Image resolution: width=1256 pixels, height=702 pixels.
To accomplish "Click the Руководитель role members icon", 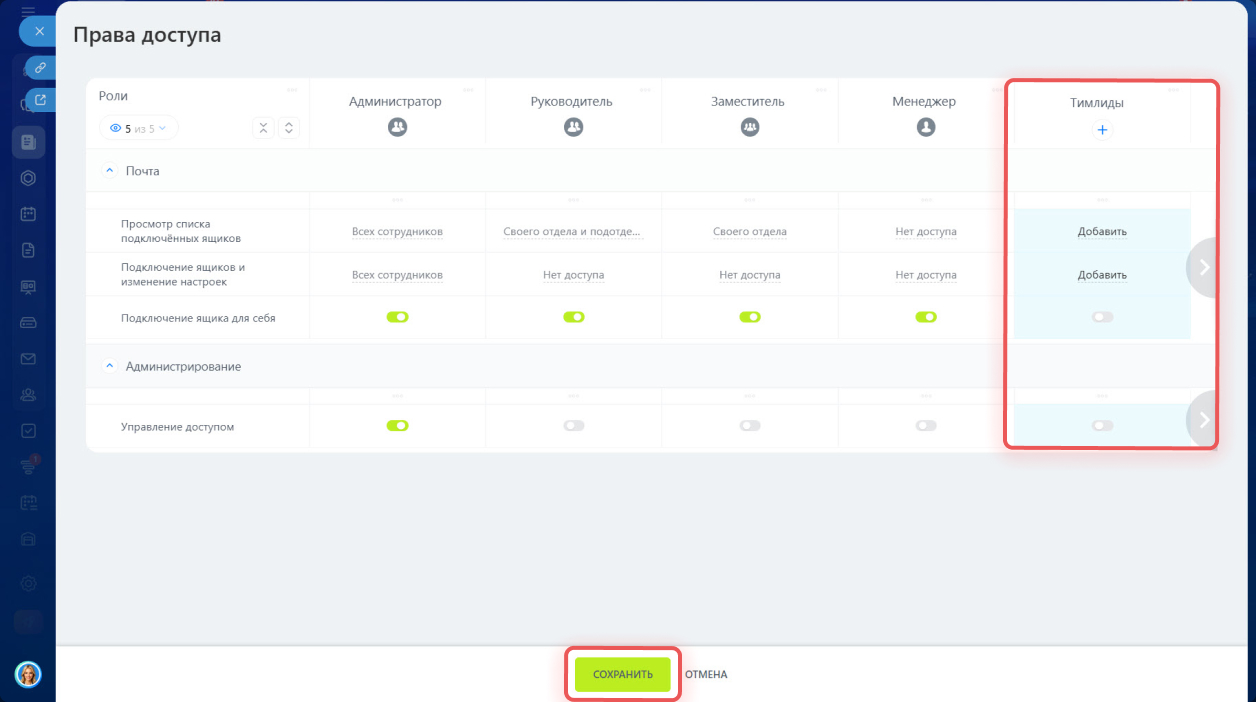I will tap(573, 127).
